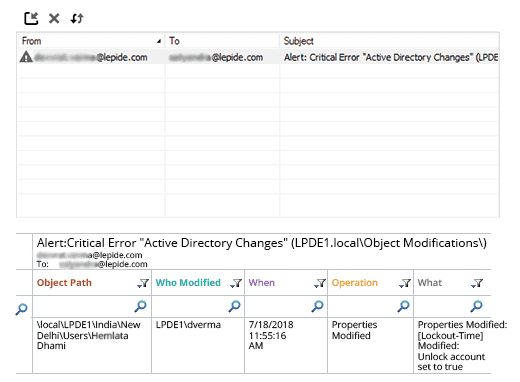Select the Properties Modified operation cell
Image resolution: width=520 pixels, height=382 pixels.
click(x=370, y=345)
